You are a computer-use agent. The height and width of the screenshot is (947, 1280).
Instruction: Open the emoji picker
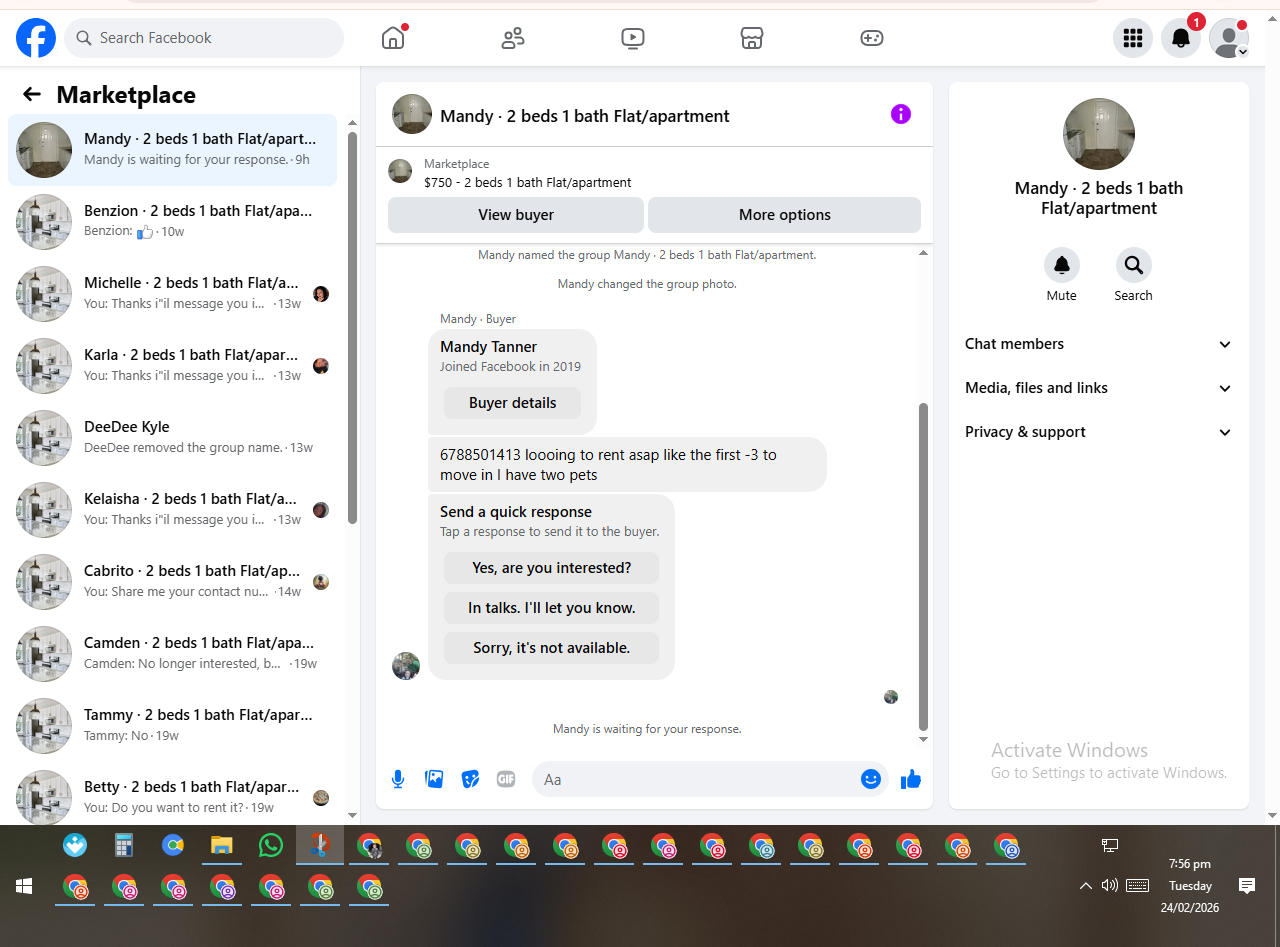point(871,779)
